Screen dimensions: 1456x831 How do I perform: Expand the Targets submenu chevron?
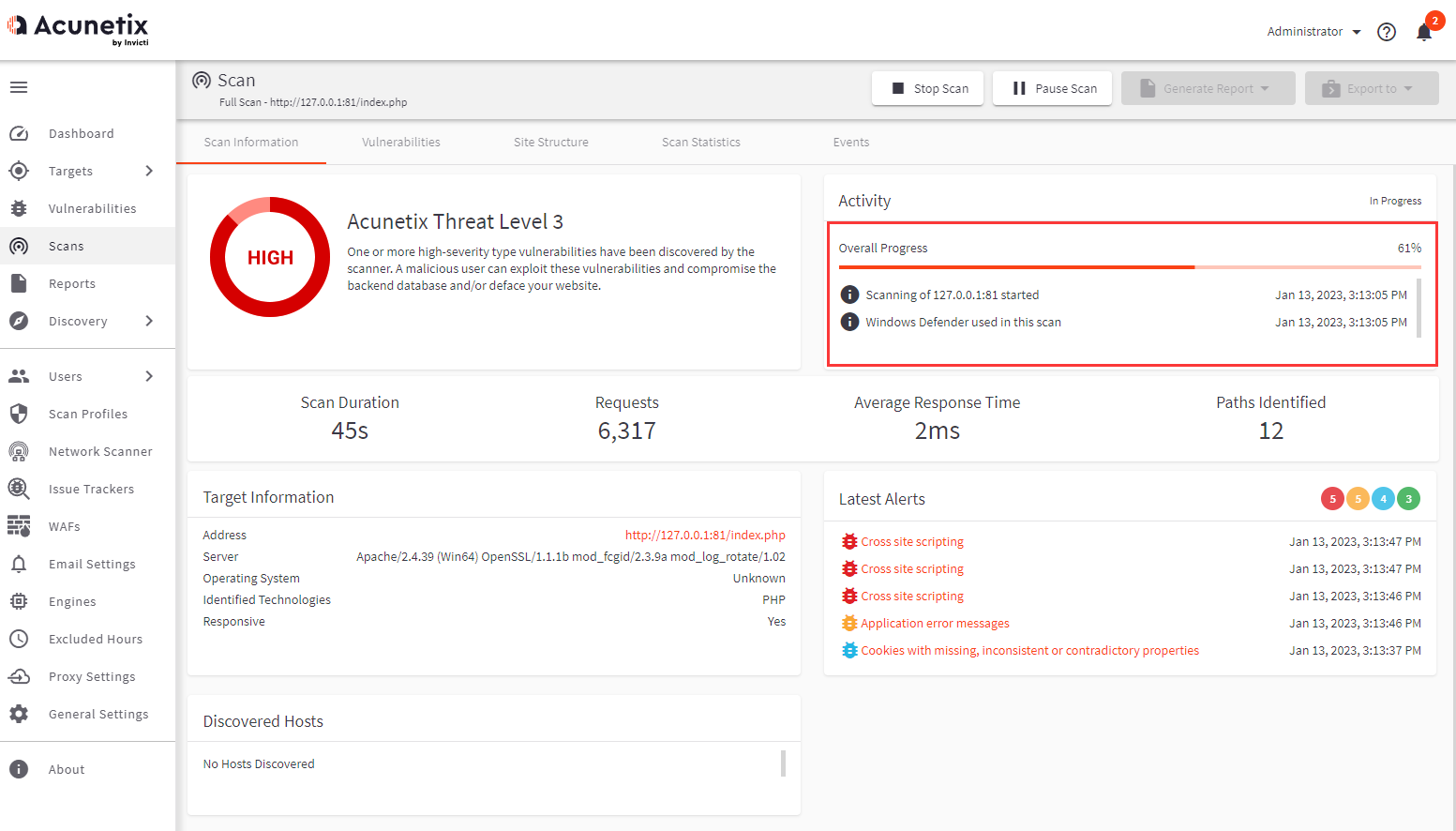coord(149,171)
